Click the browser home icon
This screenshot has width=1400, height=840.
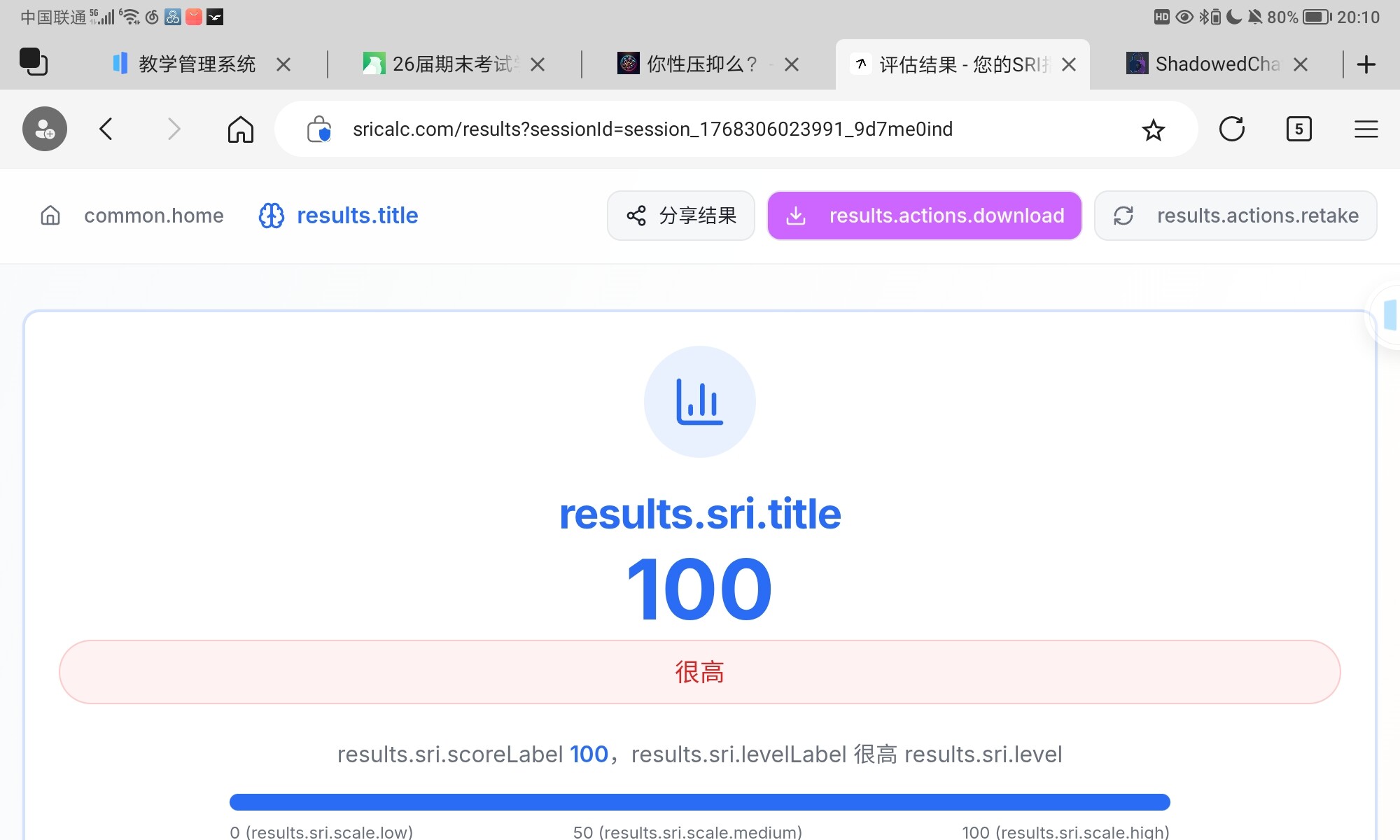click(240, 129)
